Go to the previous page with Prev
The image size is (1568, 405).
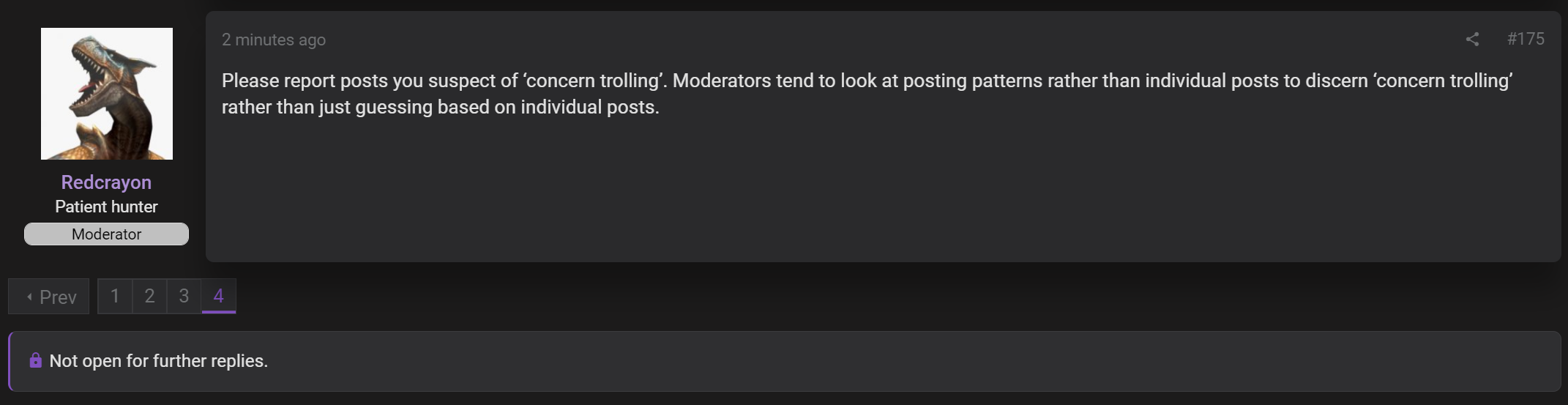tap(49, 297)
